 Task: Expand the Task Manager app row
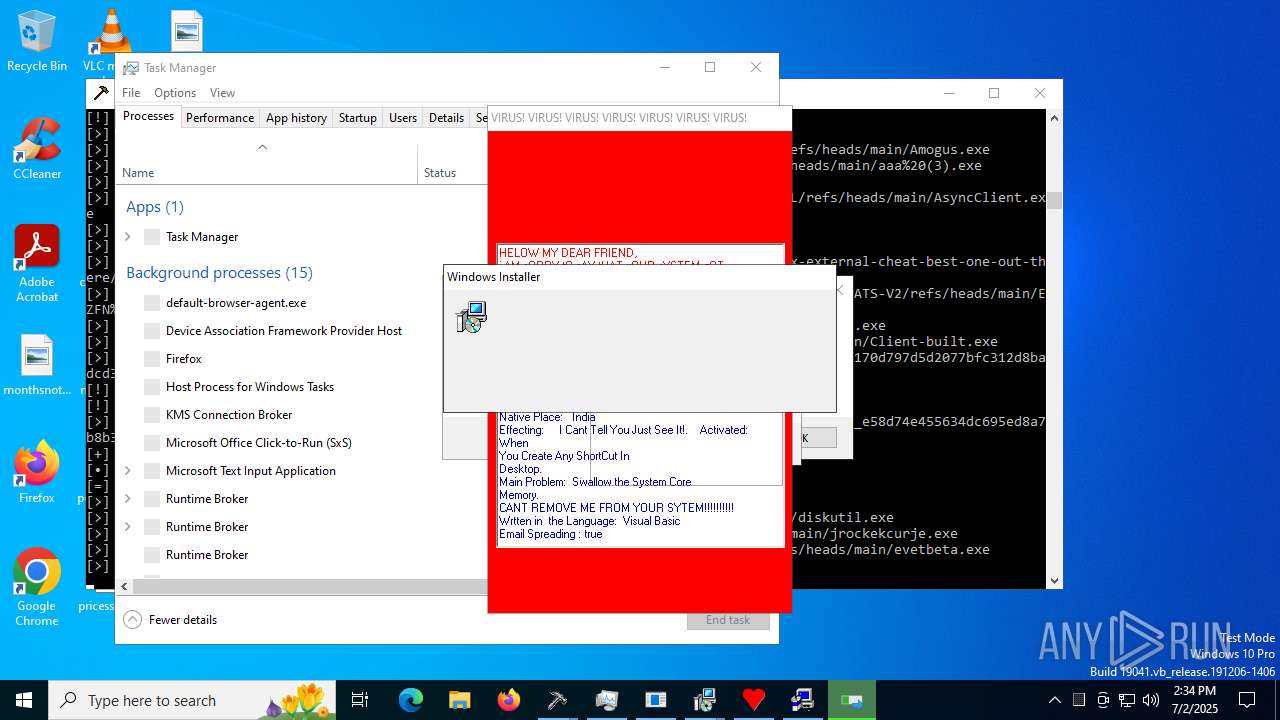pos(128,237)
